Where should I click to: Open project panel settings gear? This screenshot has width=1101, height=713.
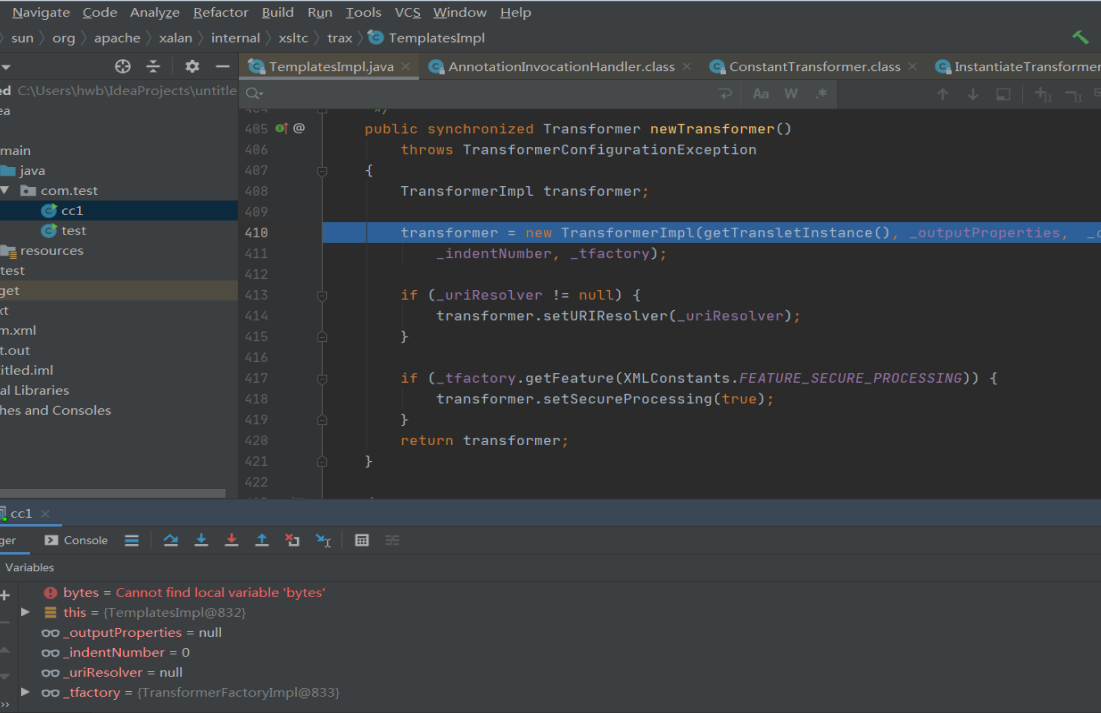(x=192, y=66)
